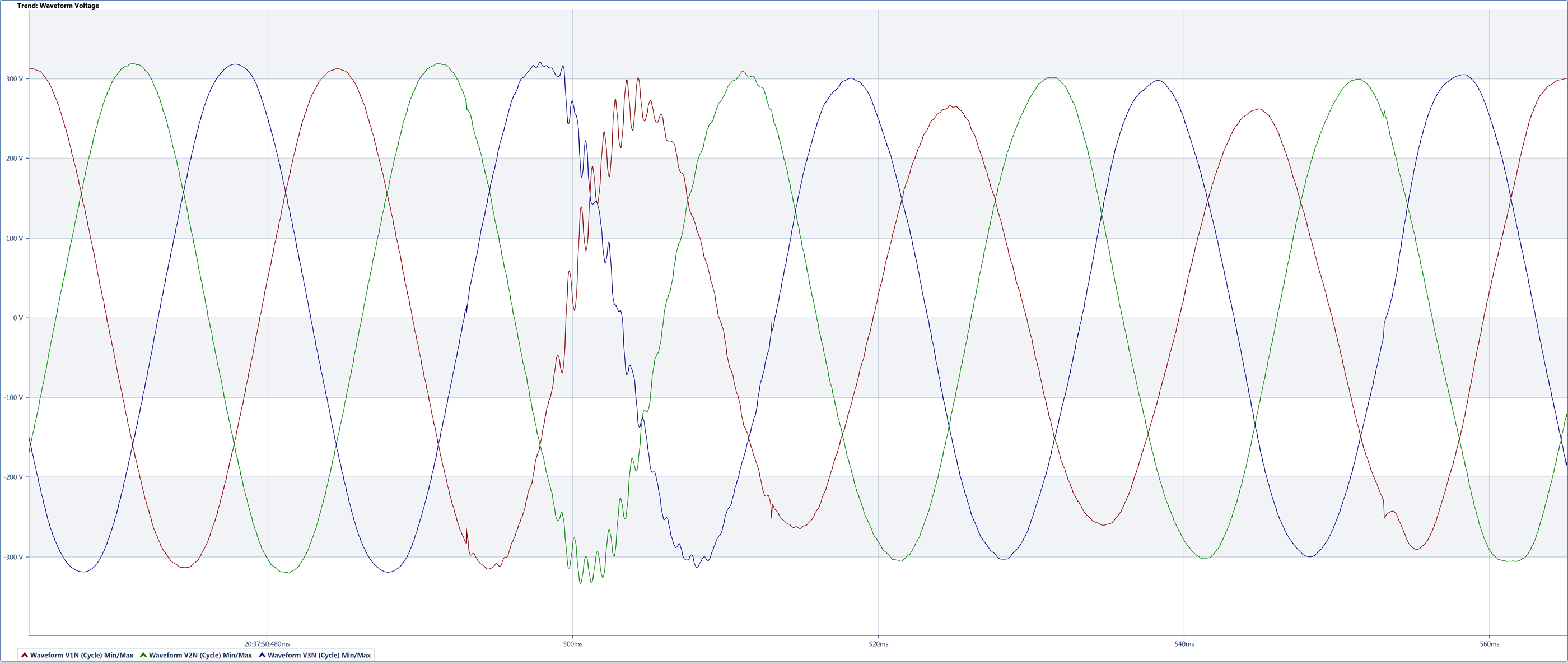
Task: Click the blue V3N legend marker icon
Action: pyautogui.click(x=262, y=655)
